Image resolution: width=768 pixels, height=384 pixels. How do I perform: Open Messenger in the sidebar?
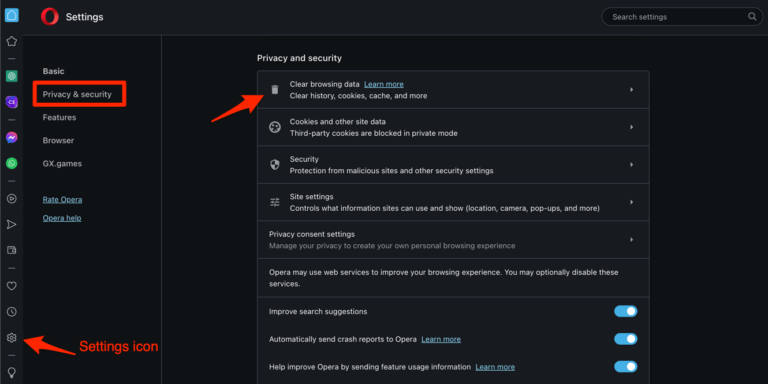point(12,138)
